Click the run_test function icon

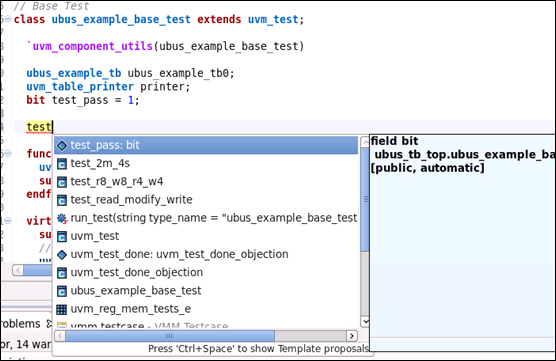point(62,218)
